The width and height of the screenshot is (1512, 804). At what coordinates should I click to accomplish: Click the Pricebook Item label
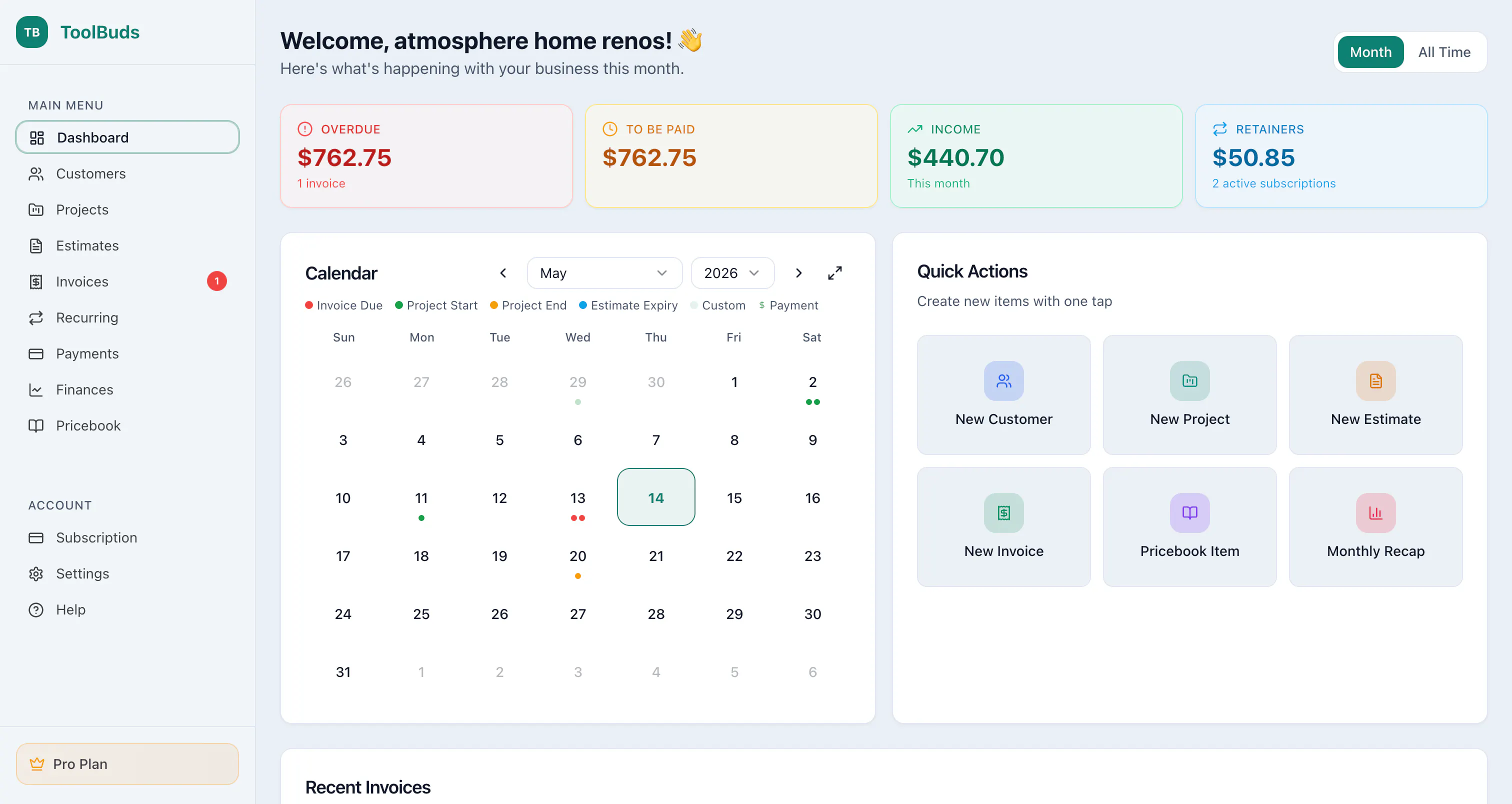[1189, 551]
